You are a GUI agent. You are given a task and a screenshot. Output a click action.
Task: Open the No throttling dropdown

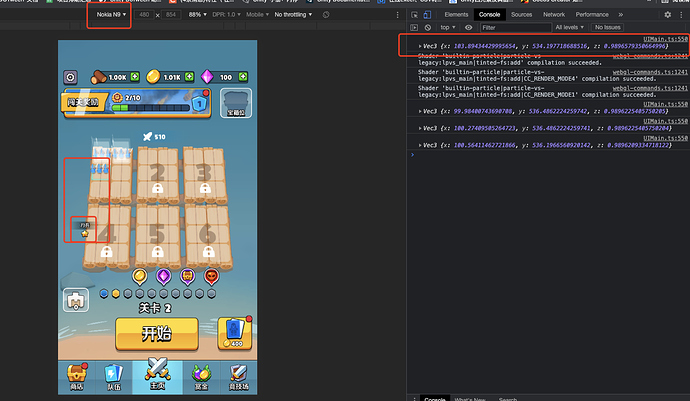tap(293, 15)
